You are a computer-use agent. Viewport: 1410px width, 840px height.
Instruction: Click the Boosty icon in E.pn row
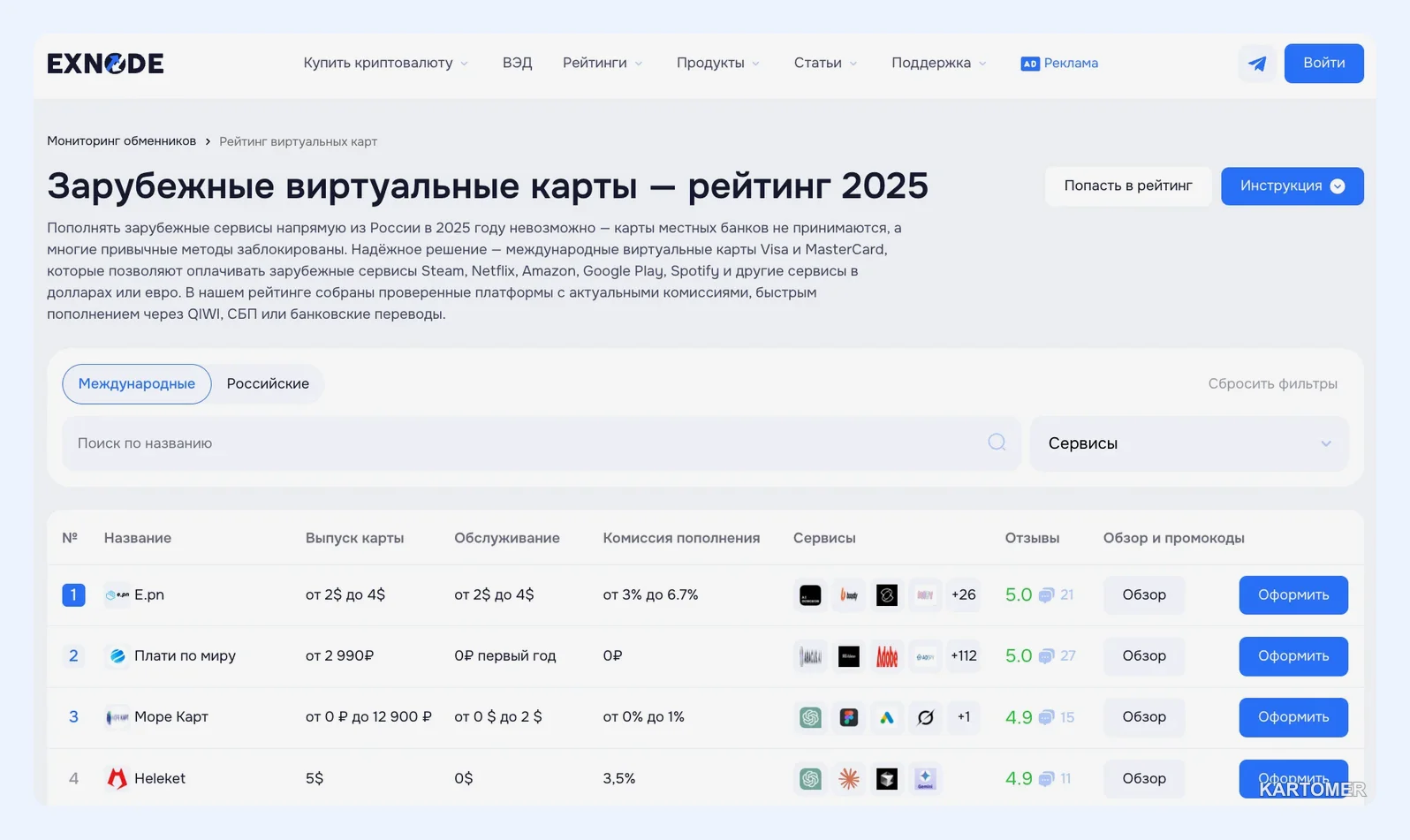(x=849, y=595)
